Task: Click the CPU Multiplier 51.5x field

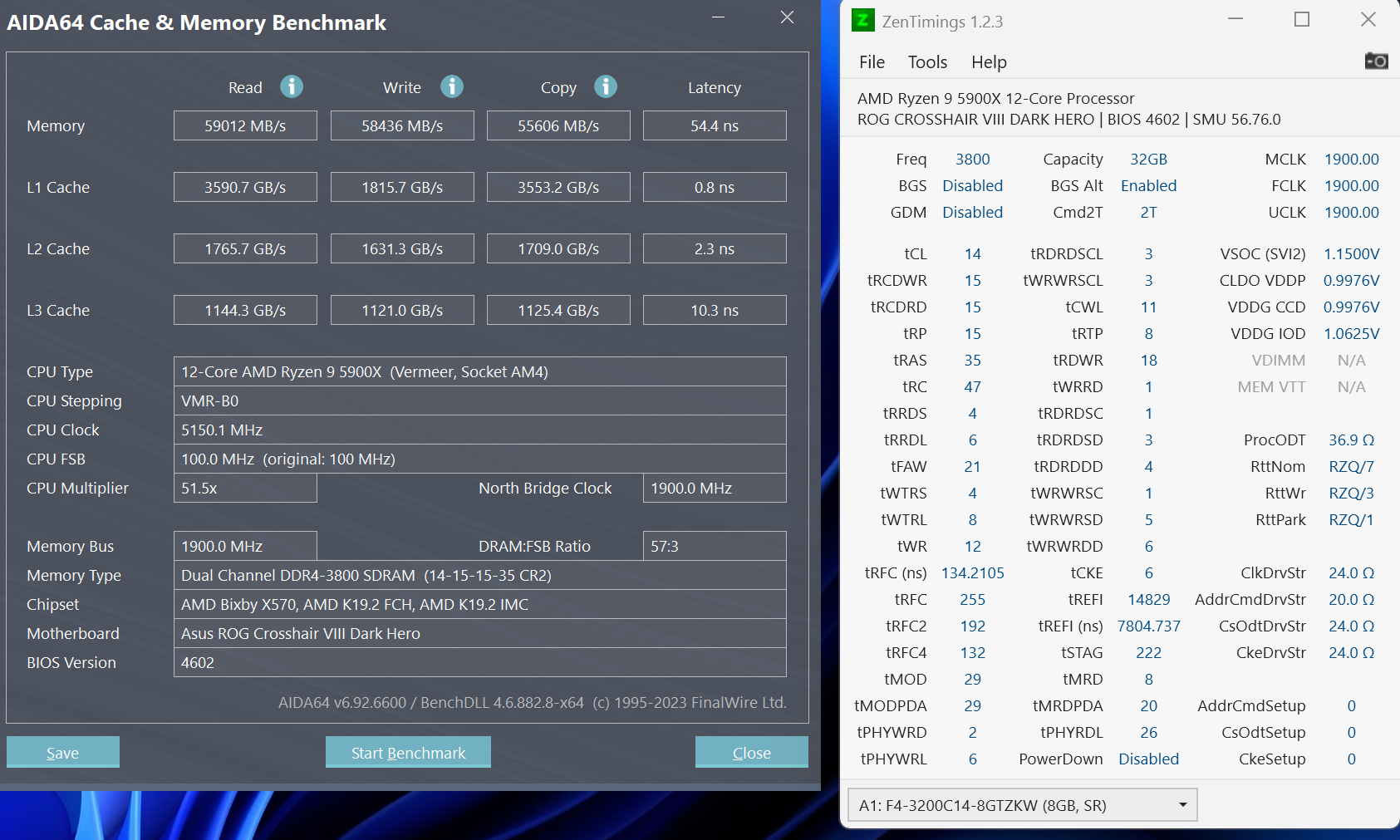Action: coord(245,488)
